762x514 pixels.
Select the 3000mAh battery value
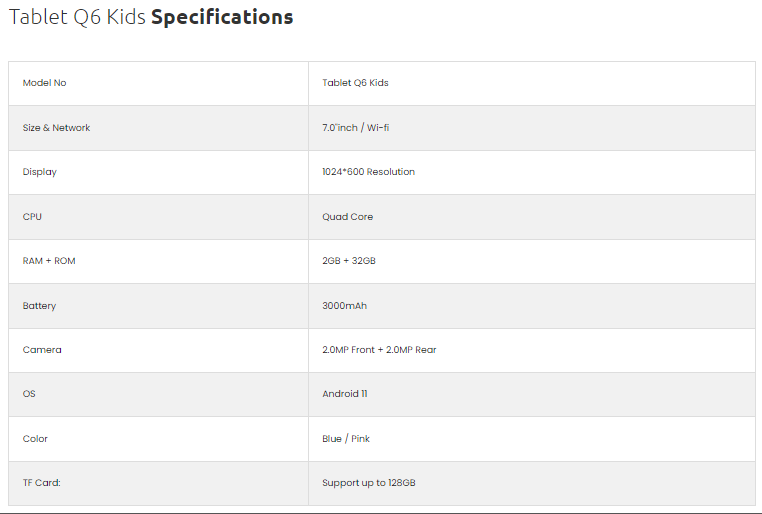(x=344, y=306)
